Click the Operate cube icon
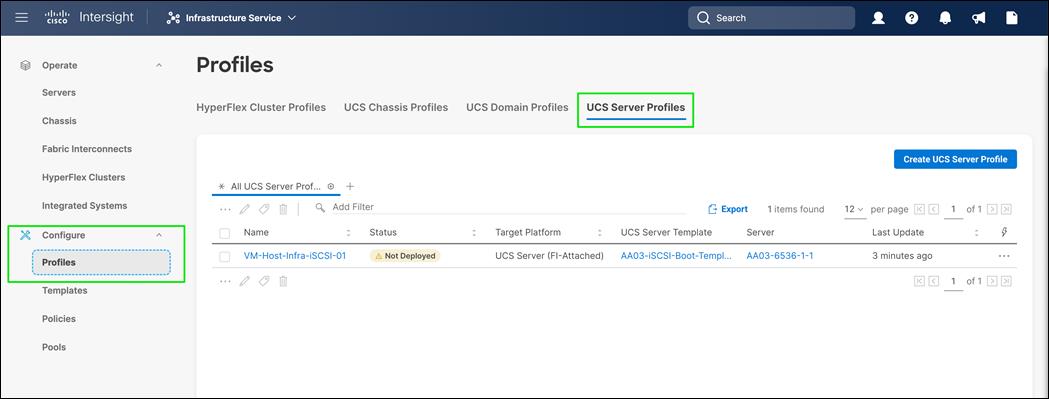 pos(25,66)
